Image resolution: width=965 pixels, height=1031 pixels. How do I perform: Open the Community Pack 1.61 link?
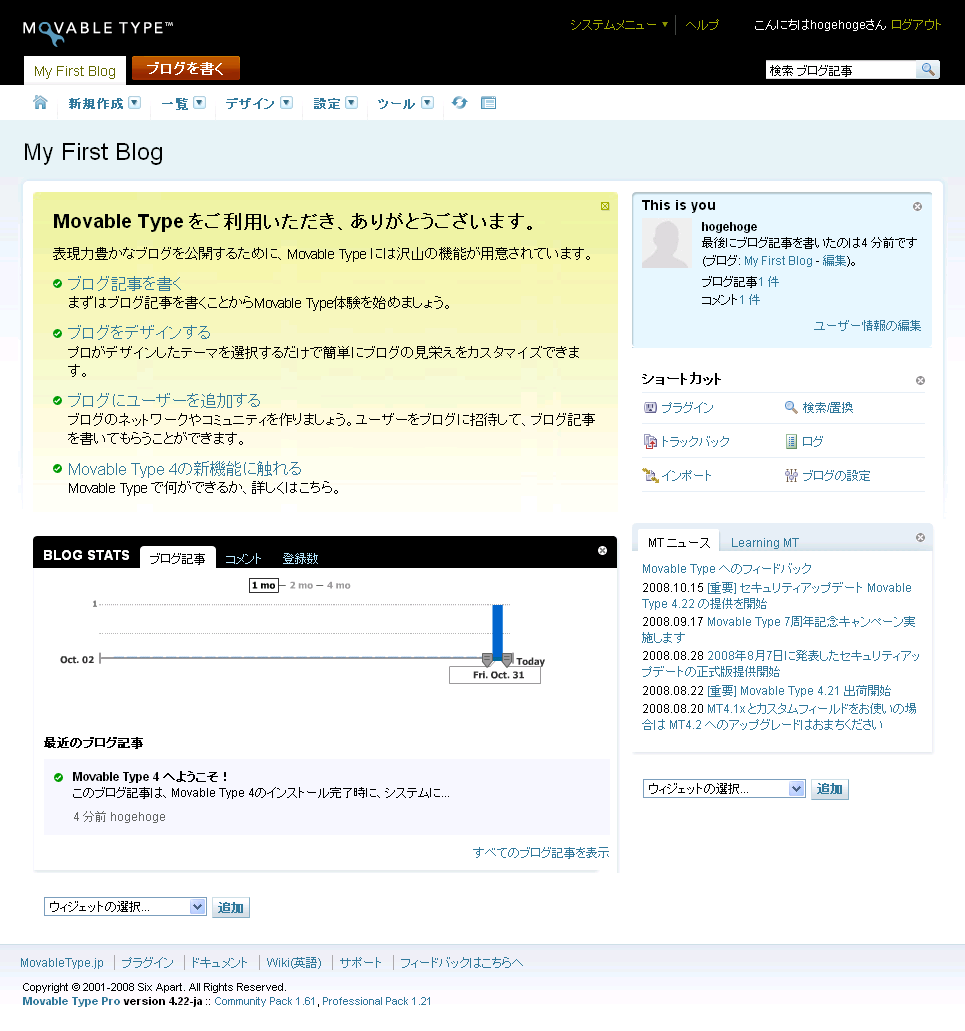tap(265, 1001)
